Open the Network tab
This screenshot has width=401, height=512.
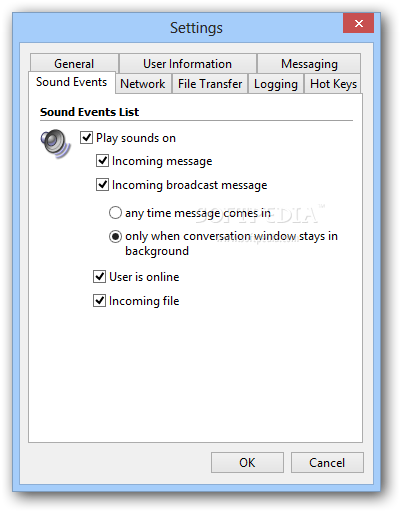143,84
